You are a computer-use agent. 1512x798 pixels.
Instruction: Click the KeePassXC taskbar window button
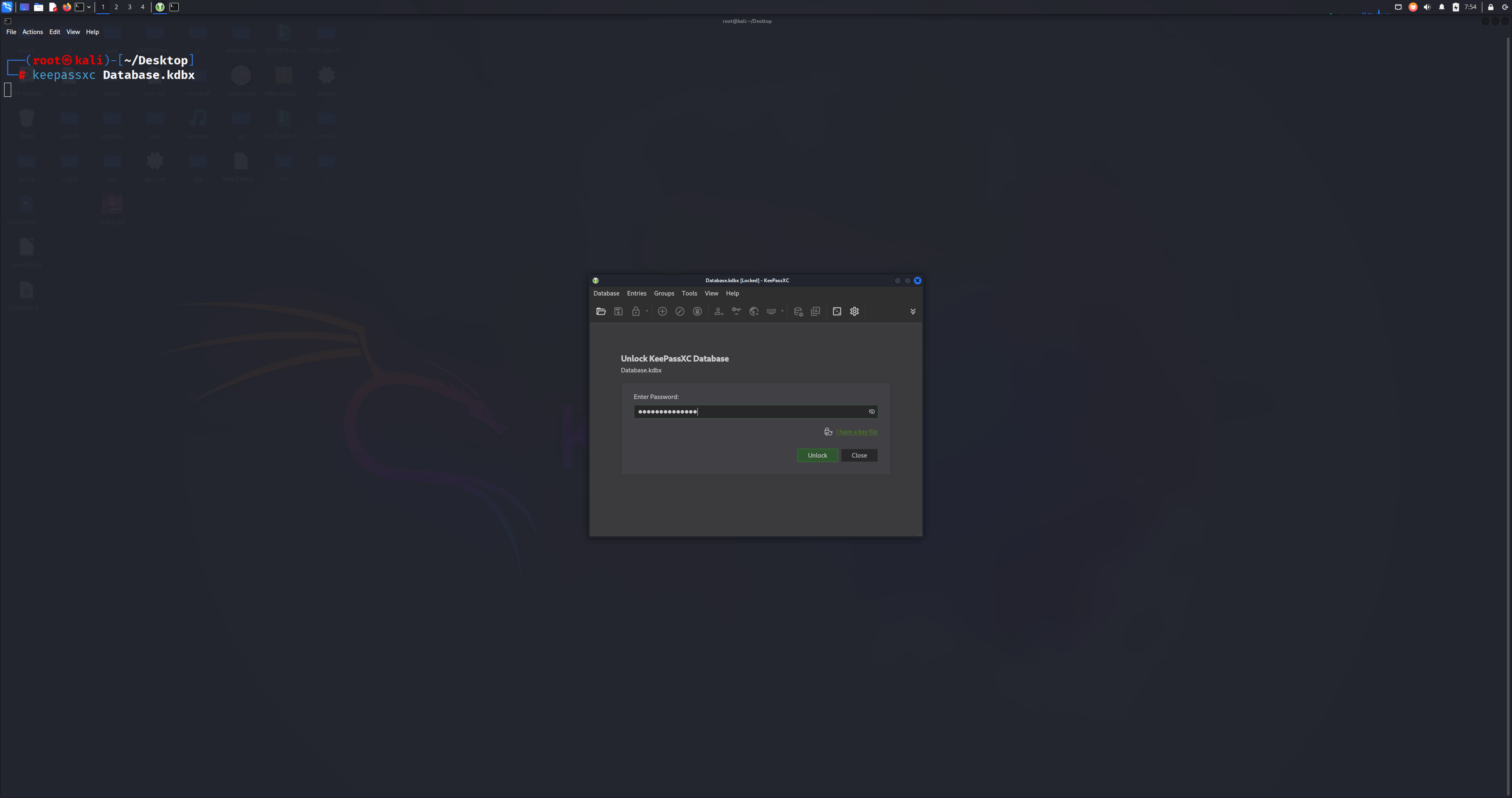pyautogui.click(x=160, y=7)
